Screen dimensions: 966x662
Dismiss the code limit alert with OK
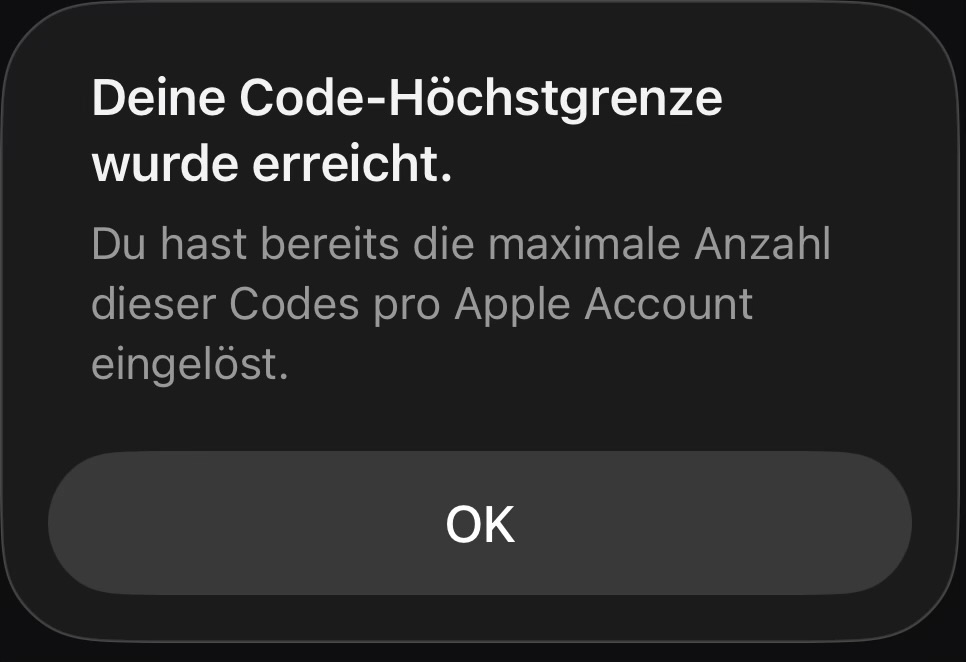[480, 523]
